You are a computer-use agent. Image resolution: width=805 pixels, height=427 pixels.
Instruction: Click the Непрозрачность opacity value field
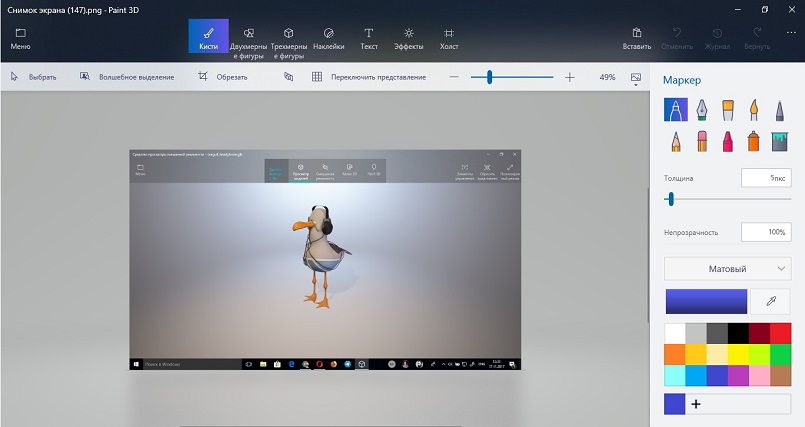click(x=766, y=232)
